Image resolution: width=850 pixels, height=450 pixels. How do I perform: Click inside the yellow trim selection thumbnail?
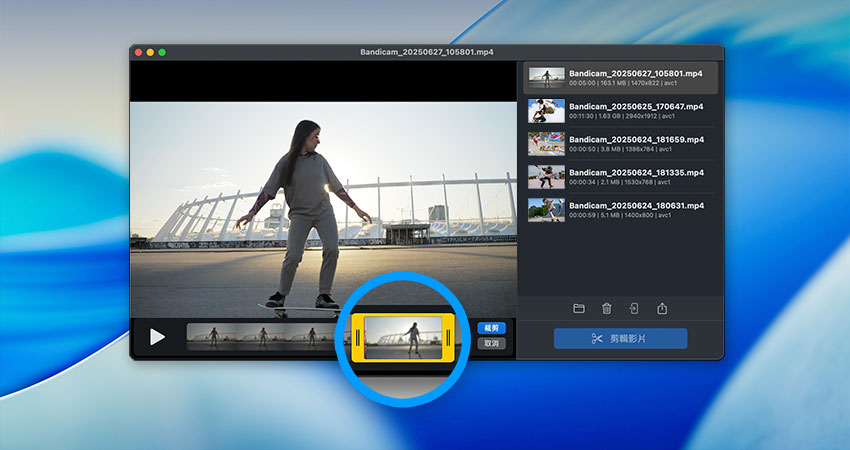(403, 337)
